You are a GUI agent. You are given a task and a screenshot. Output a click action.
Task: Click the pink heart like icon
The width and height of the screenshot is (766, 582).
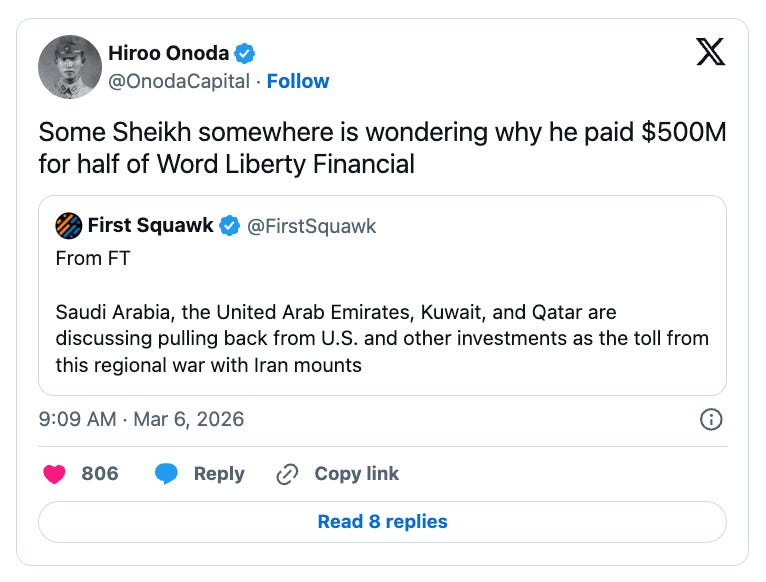54,473
